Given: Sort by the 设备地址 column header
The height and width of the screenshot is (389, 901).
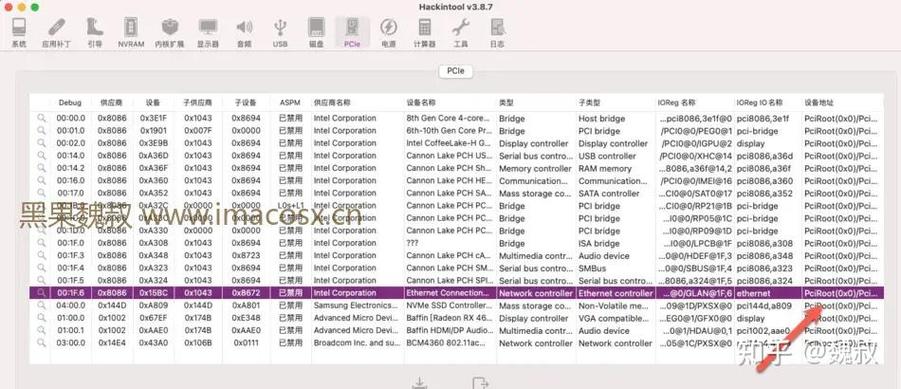Looking at the screenshot, I should coord(819,103).
